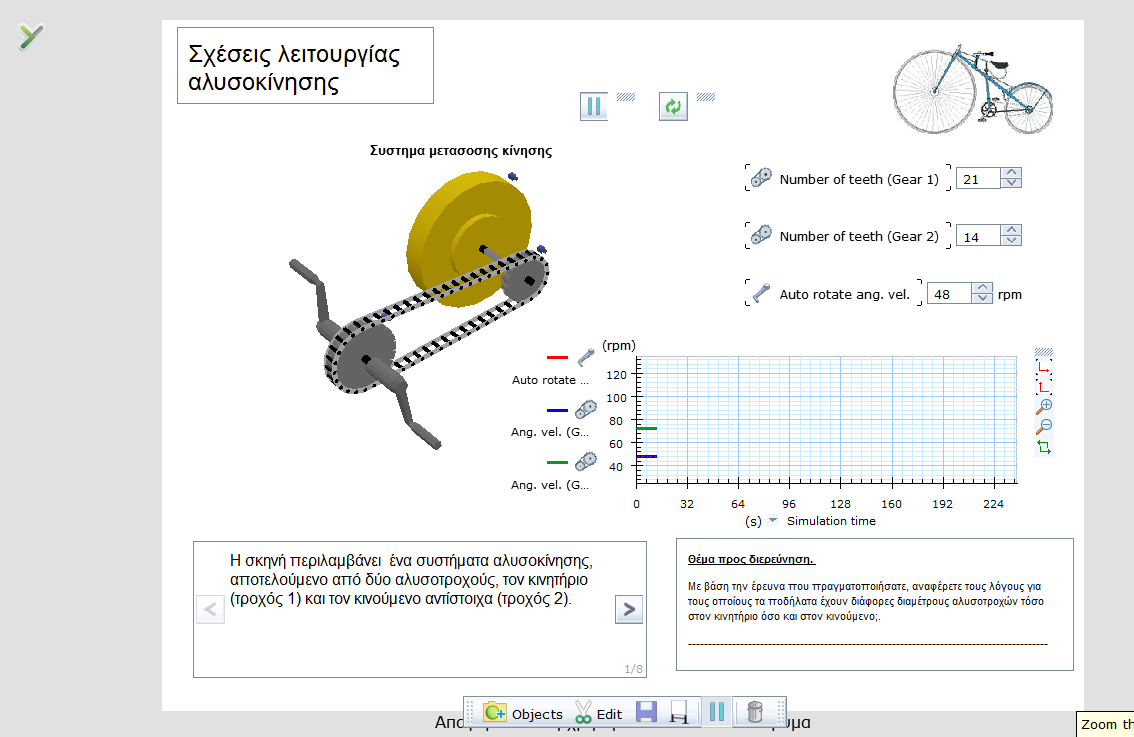Pause the simulation from the bottom toolbar
The image size is (1134, 737).
(x=717, y=712)
